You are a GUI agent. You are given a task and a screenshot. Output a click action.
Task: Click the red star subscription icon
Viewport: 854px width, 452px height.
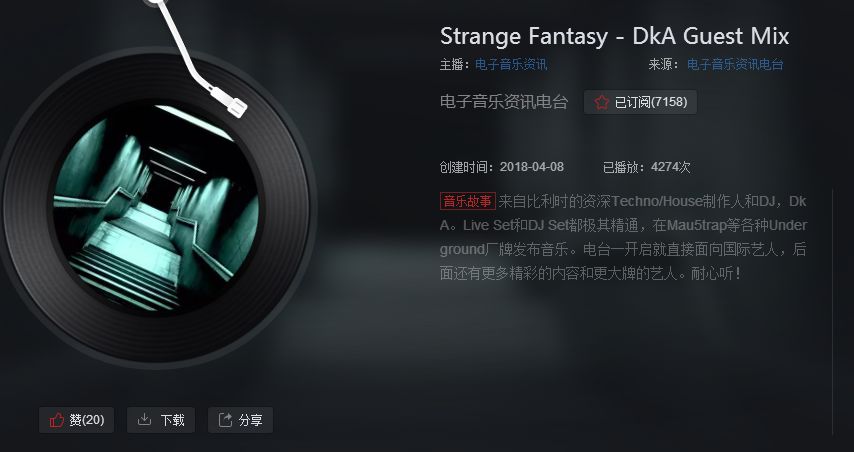601,102
